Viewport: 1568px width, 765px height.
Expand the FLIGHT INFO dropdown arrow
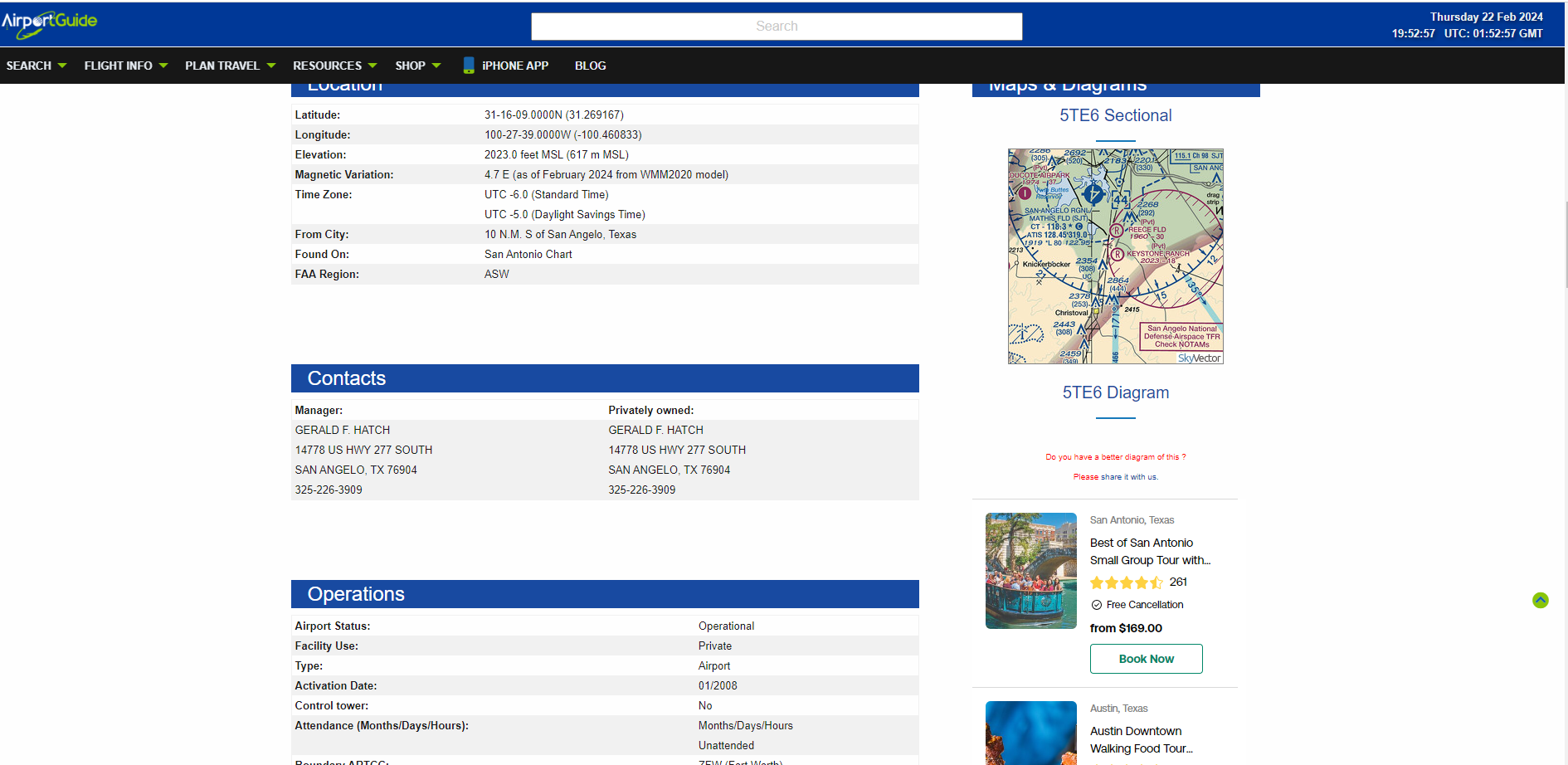coord(163,66)
